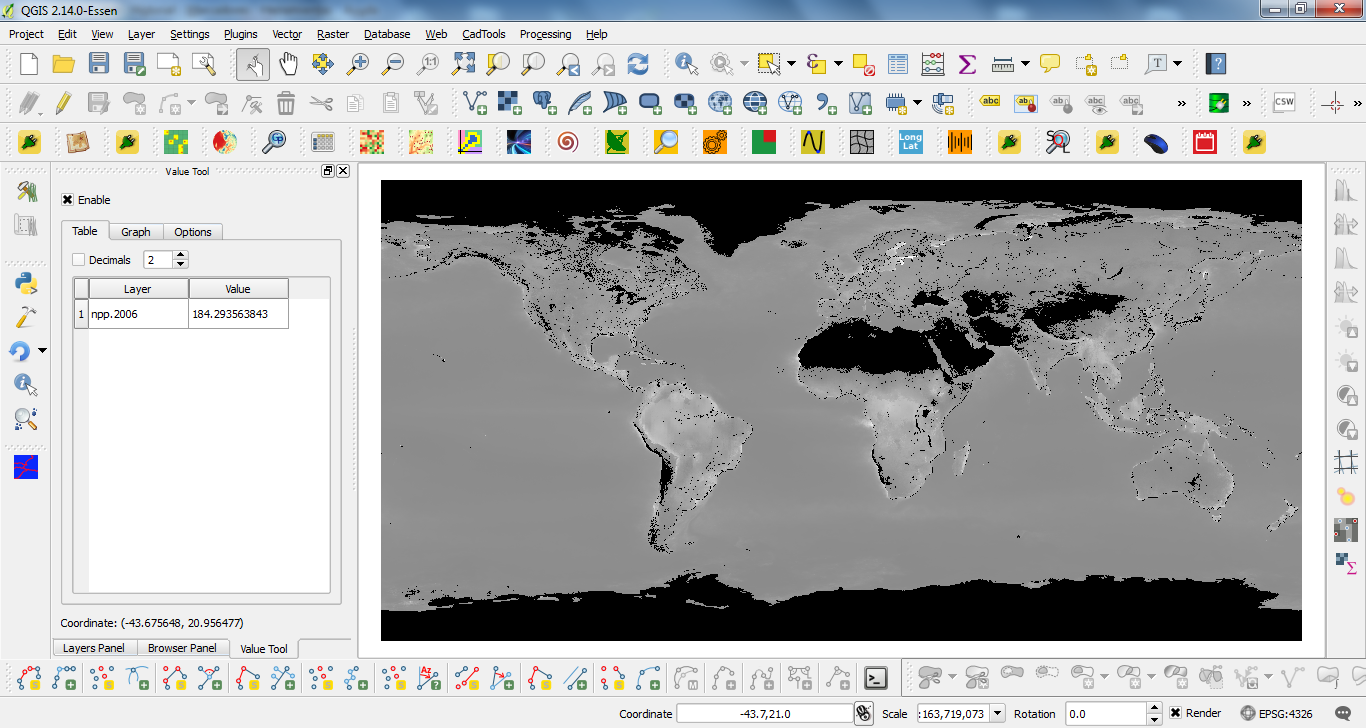Select the Pan Map hand tool

click(x=288, y=64)
